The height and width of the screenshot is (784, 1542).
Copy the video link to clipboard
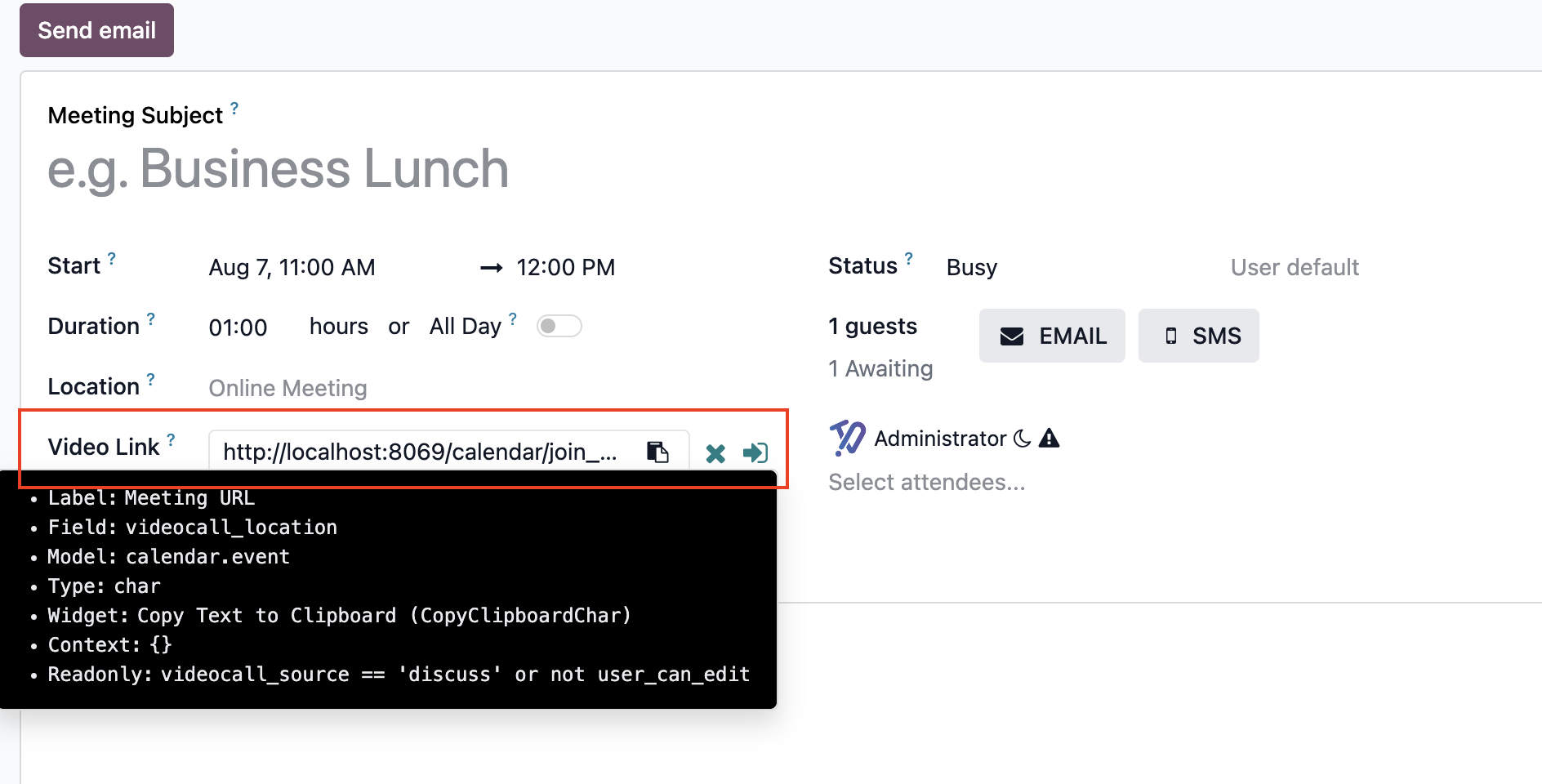[x=657, y=452]
